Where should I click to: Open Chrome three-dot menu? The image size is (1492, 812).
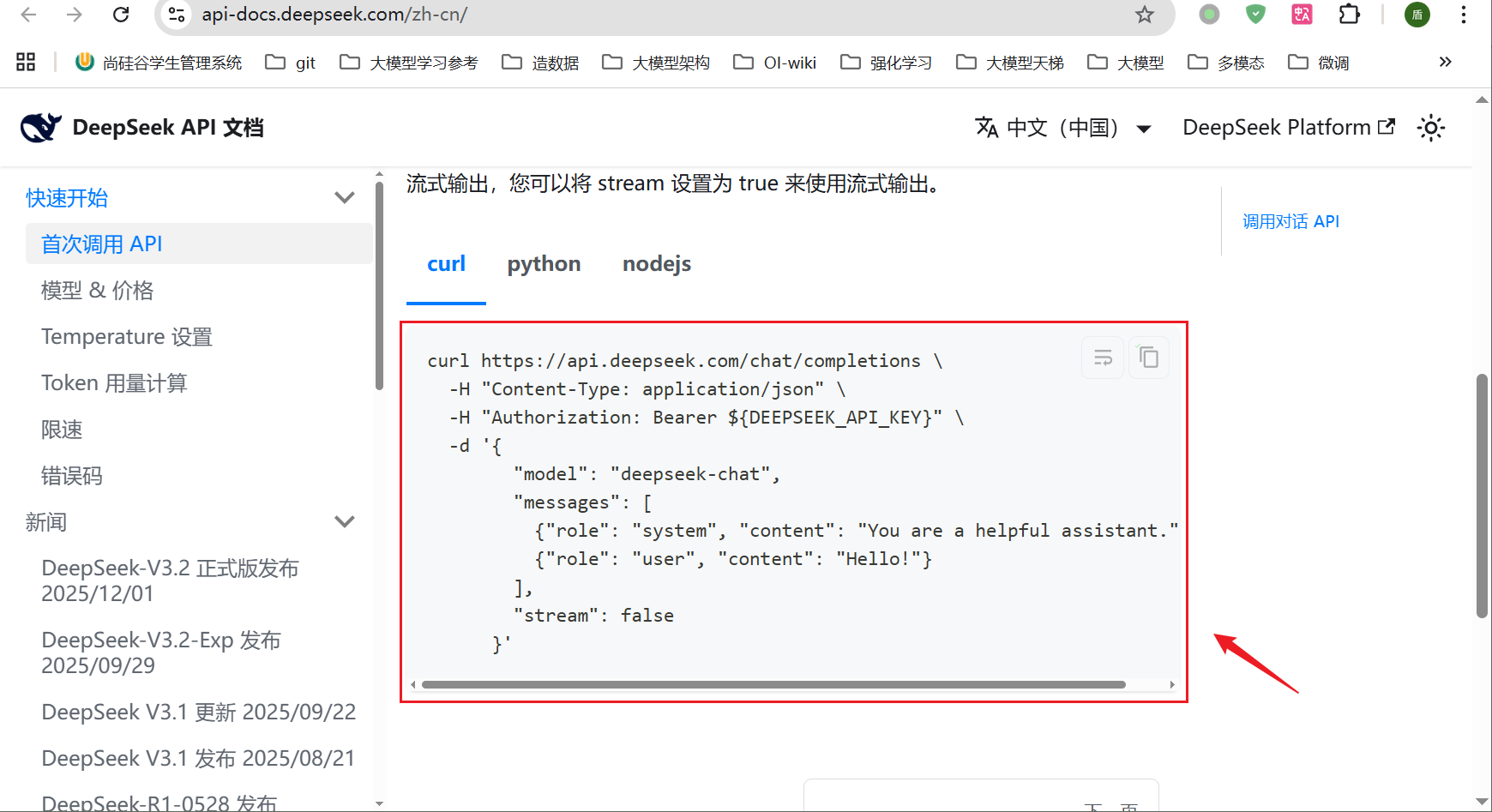(1464, 15)
